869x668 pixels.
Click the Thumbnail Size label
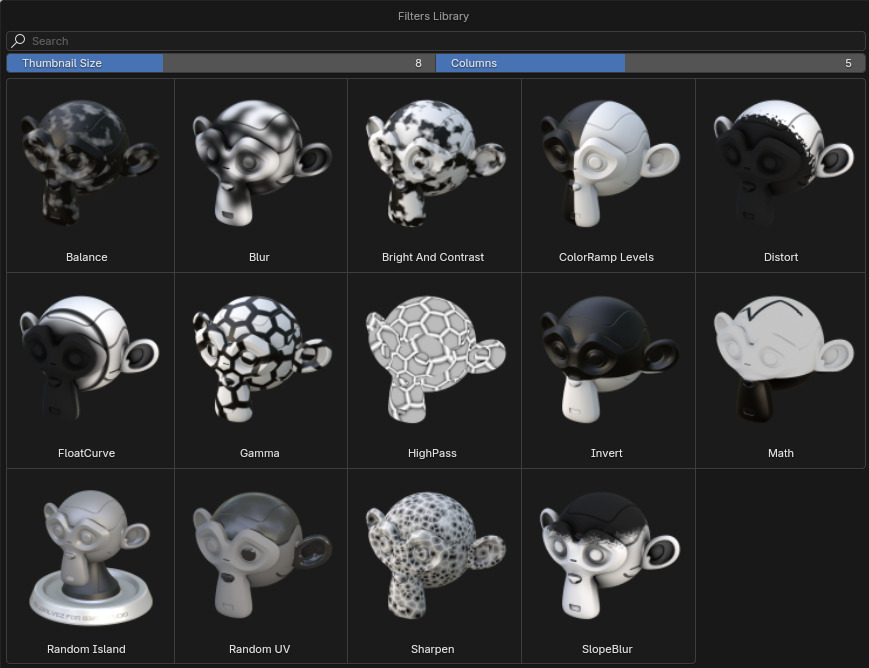tap(62, 62)
